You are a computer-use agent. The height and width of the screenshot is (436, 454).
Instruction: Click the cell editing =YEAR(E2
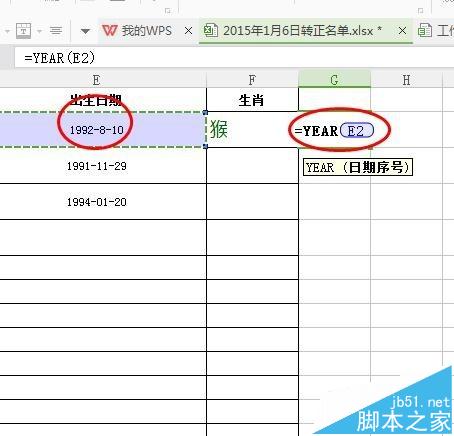click(x=334, y=130)
